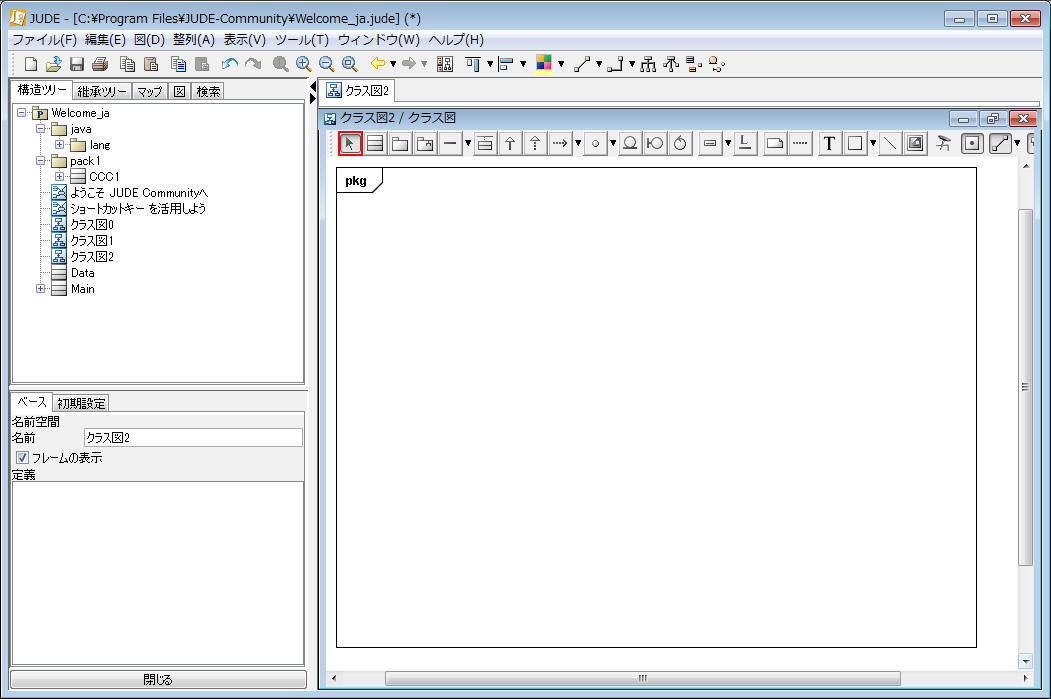This screenshot has width=1051, height=699.
Task: Click the Print icon in main toolbar
Action: [100, 64]
